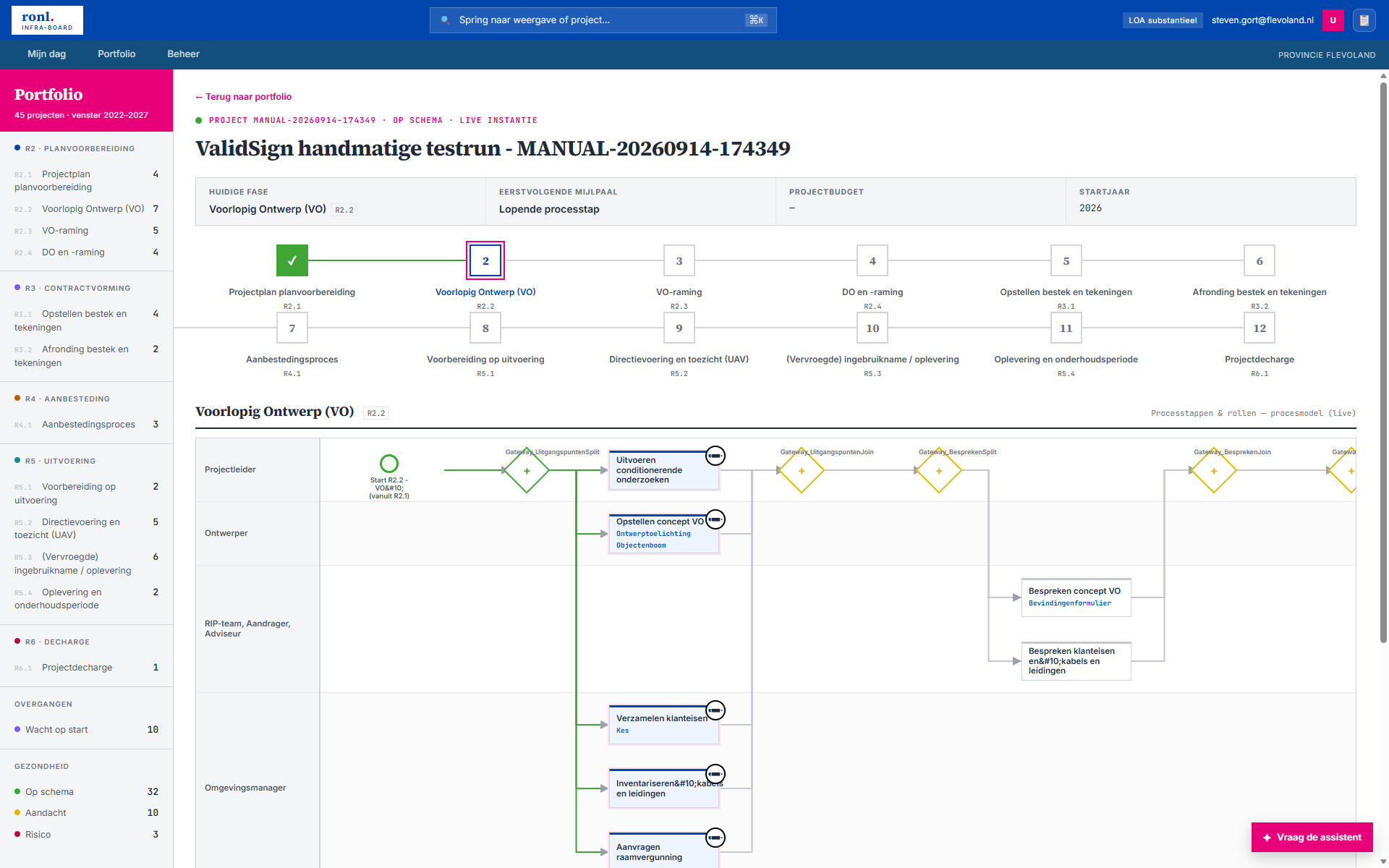Filter by Wacht op start
Screen dimensions: 1389x868
tap(87, 730)
